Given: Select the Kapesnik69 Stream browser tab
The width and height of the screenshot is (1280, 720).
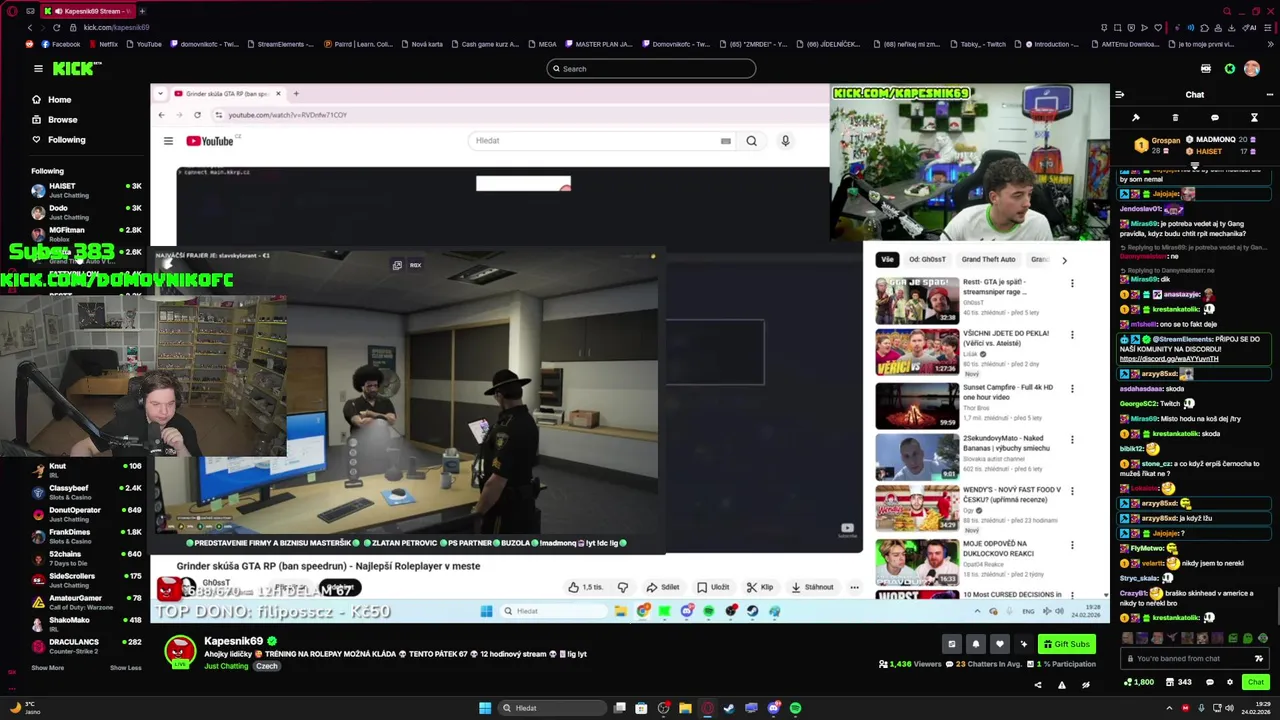Looking at the screenshot, I should click(89, 11).
